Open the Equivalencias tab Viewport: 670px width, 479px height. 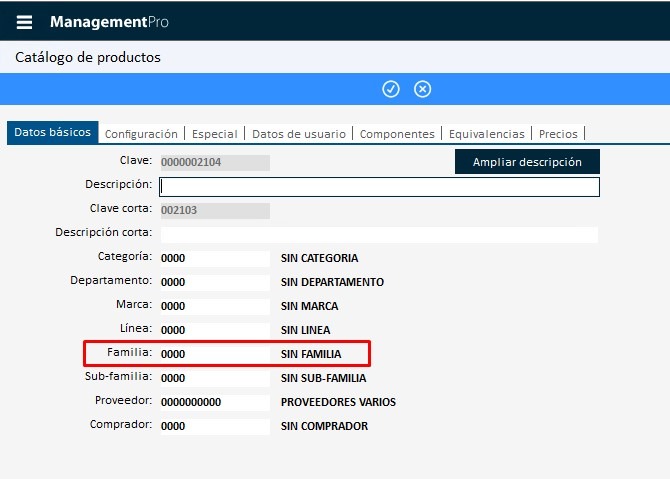(x=486, y=133)
